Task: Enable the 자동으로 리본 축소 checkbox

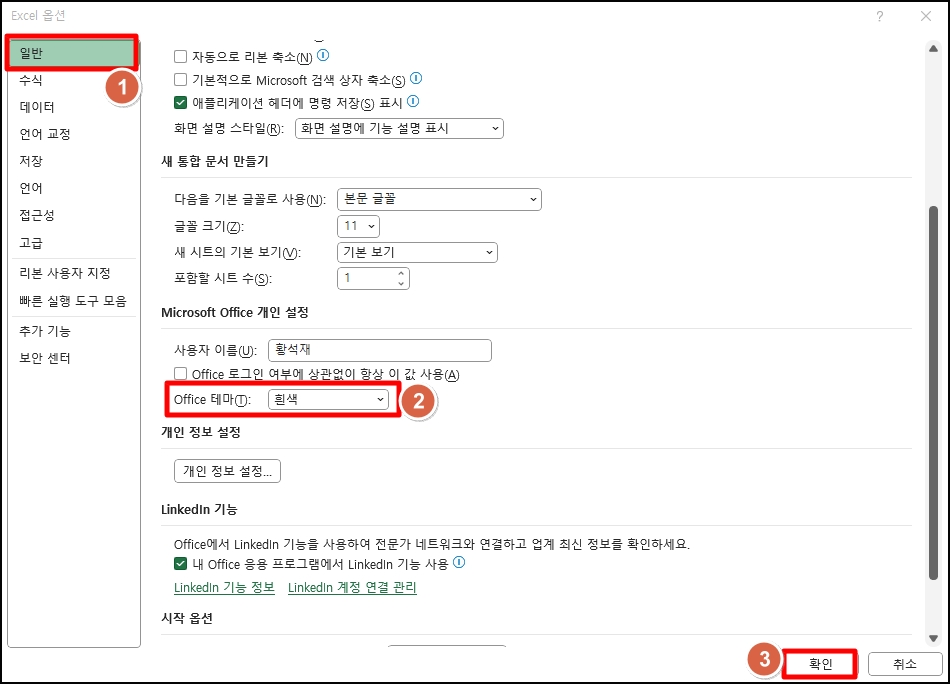Action: (182, 56)
